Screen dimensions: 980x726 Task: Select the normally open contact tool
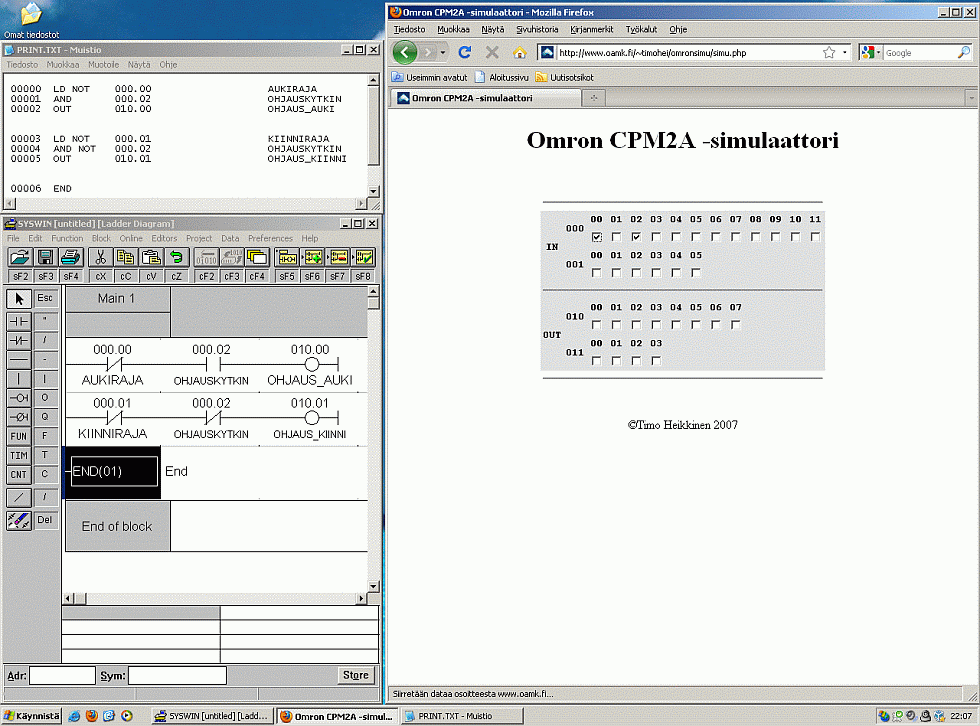coord(18,321)
